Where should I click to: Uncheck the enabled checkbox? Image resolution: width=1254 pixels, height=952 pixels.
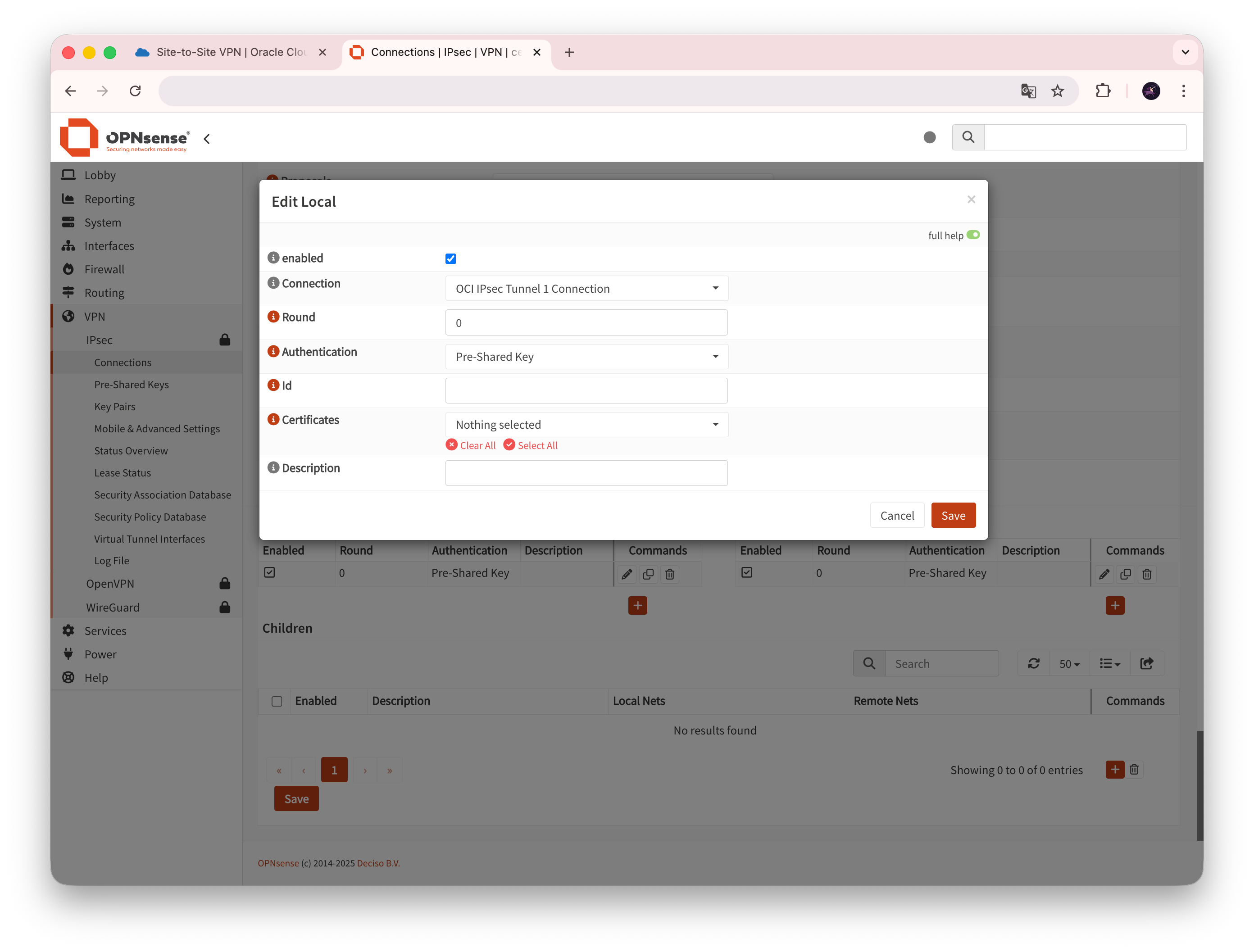(x=451, y=259)
